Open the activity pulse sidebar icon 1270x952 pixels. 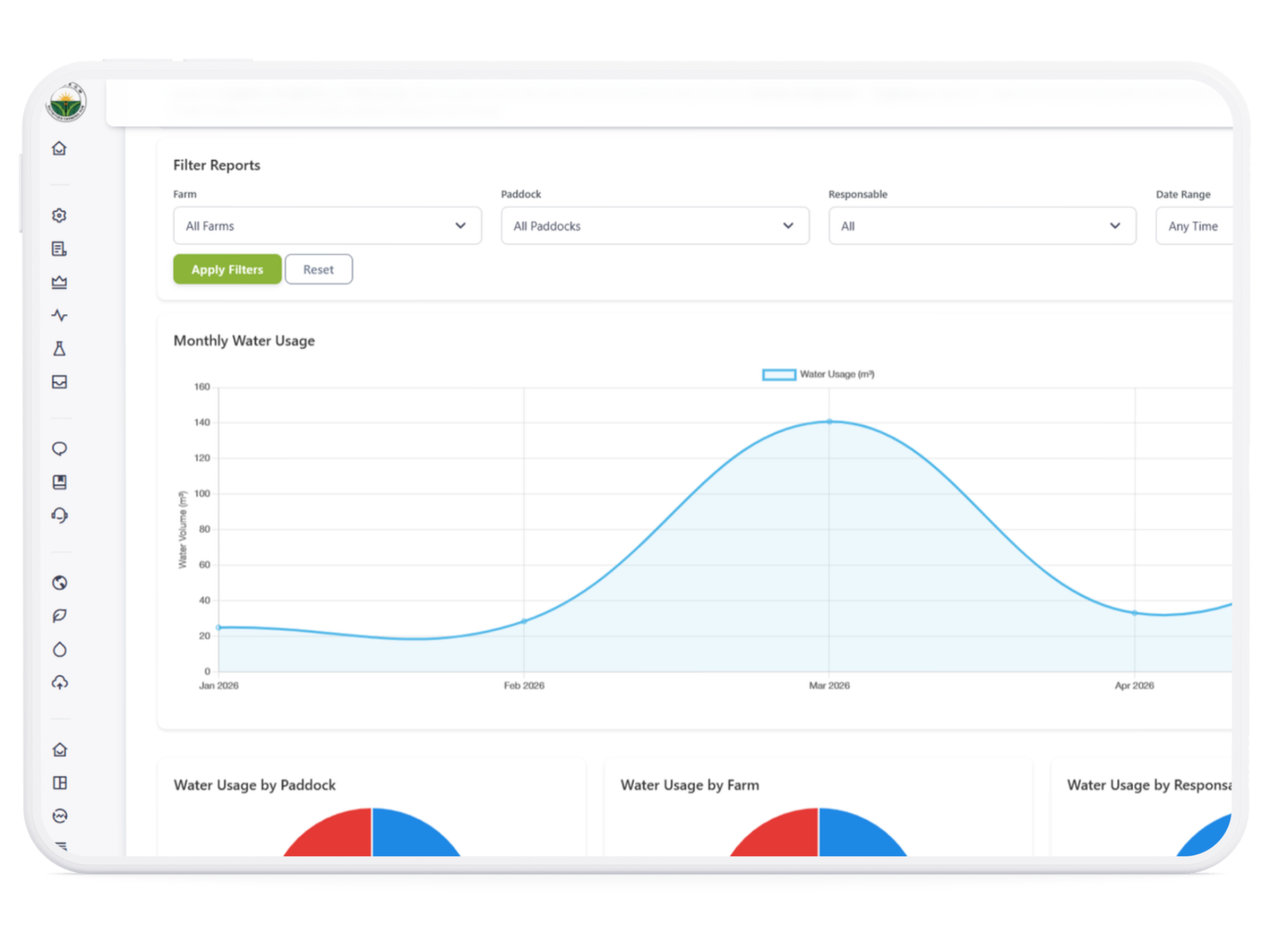point(59,315)
